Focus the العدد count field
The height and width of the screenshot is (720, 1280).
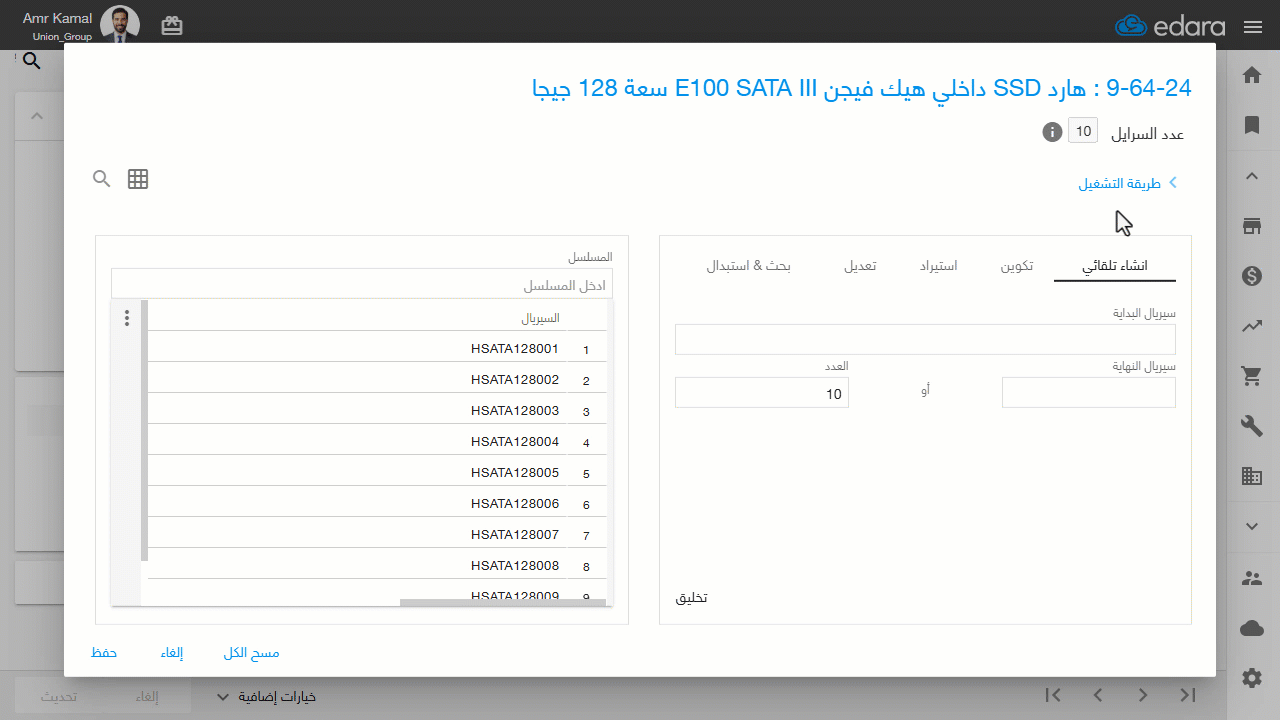pos(762,393)
